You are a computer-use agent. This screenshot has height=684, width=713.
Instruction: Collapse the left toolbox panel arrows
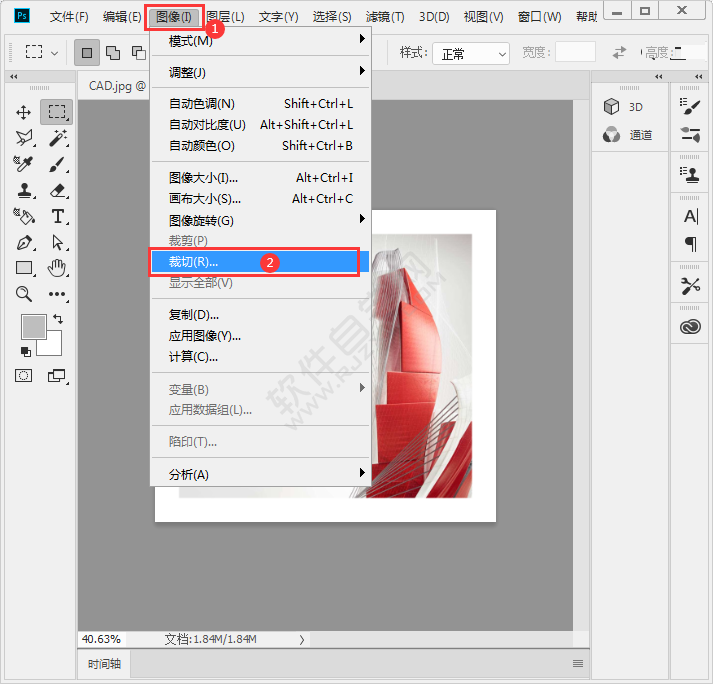14,76
